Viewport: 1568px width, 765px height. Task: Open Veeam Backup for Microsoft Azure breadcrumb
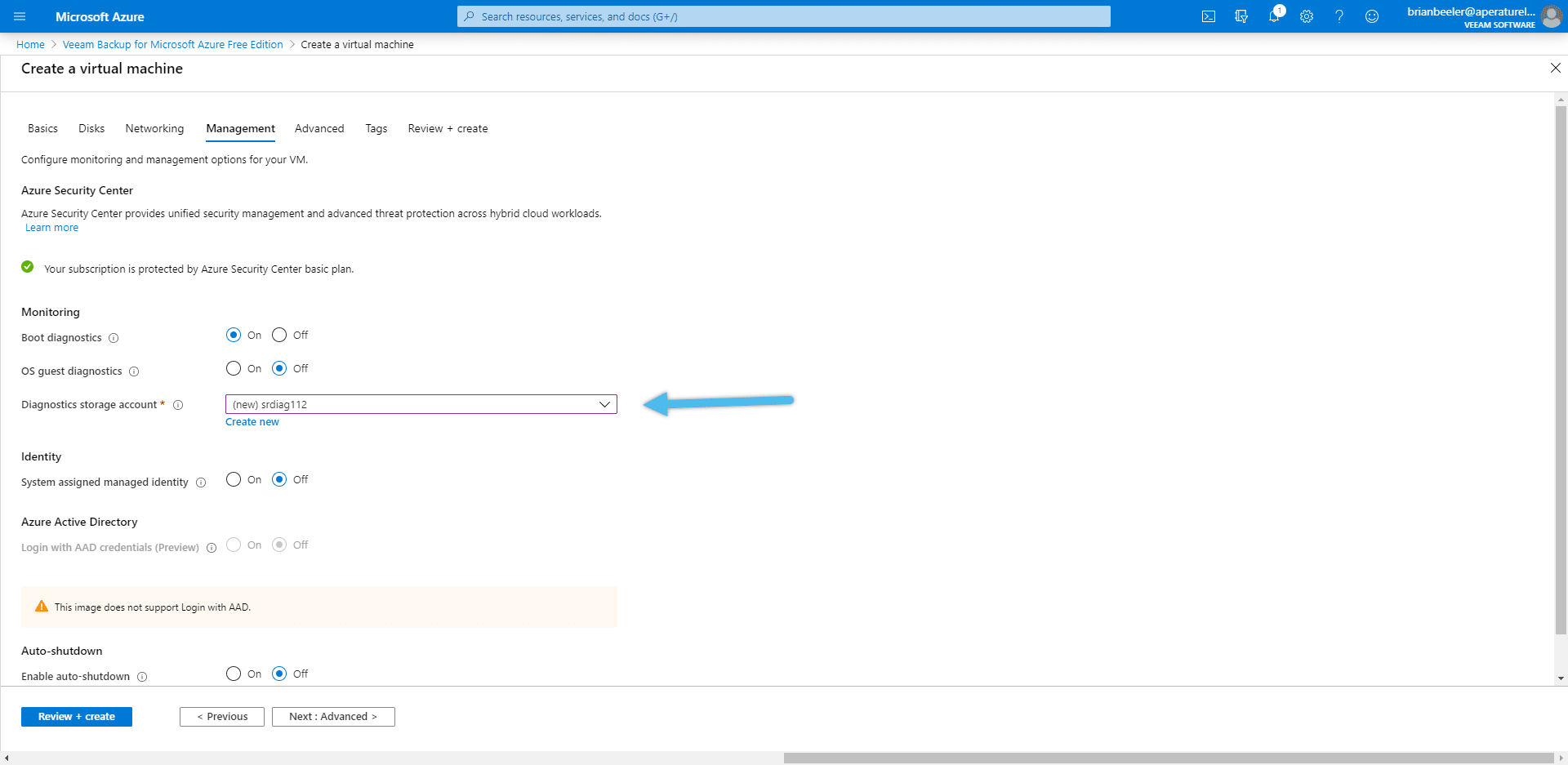(173, 45)
